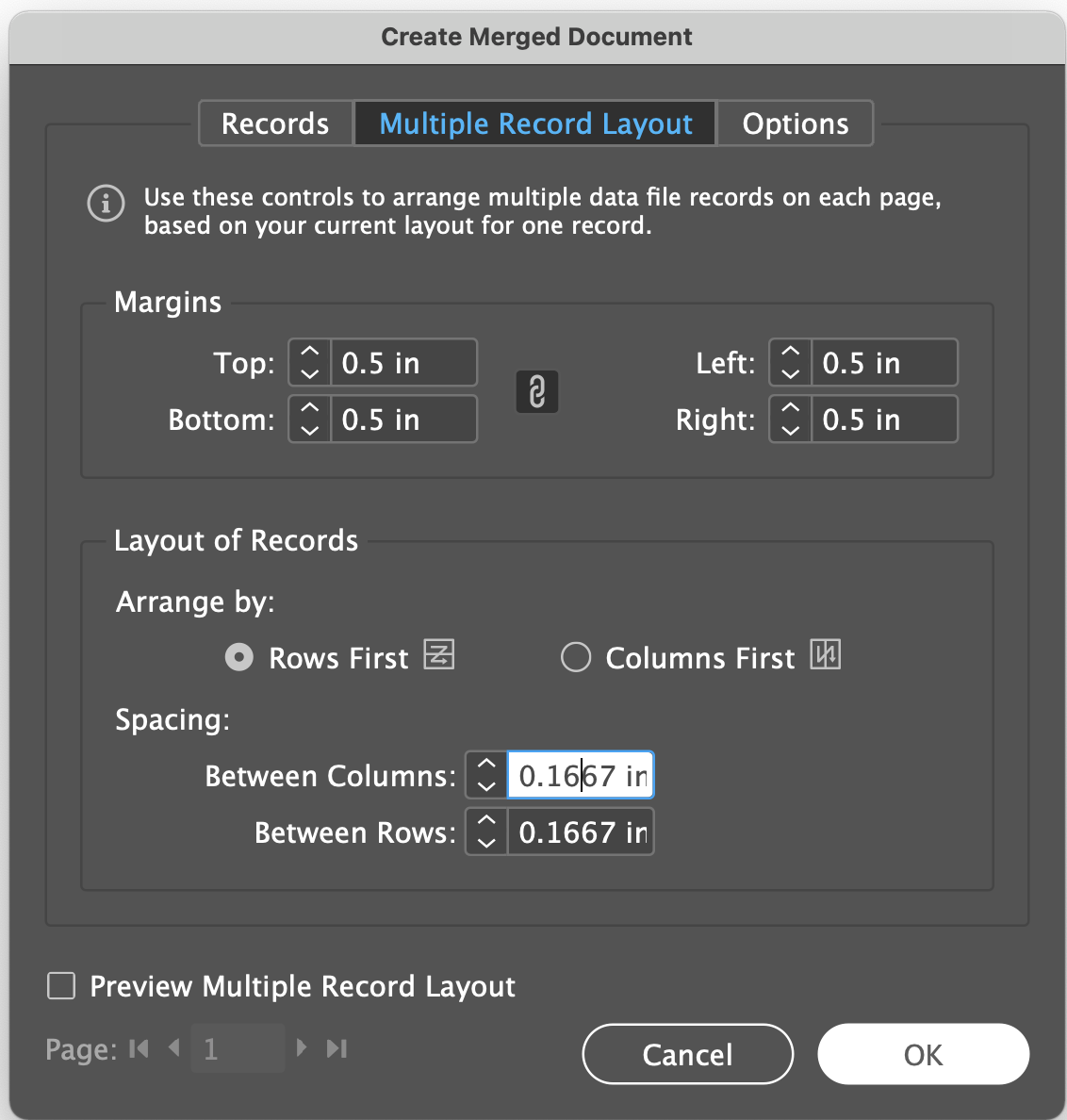Click the Columns First arrangement icon
The image size is (1067, 1120).
[x=825, y=654]
